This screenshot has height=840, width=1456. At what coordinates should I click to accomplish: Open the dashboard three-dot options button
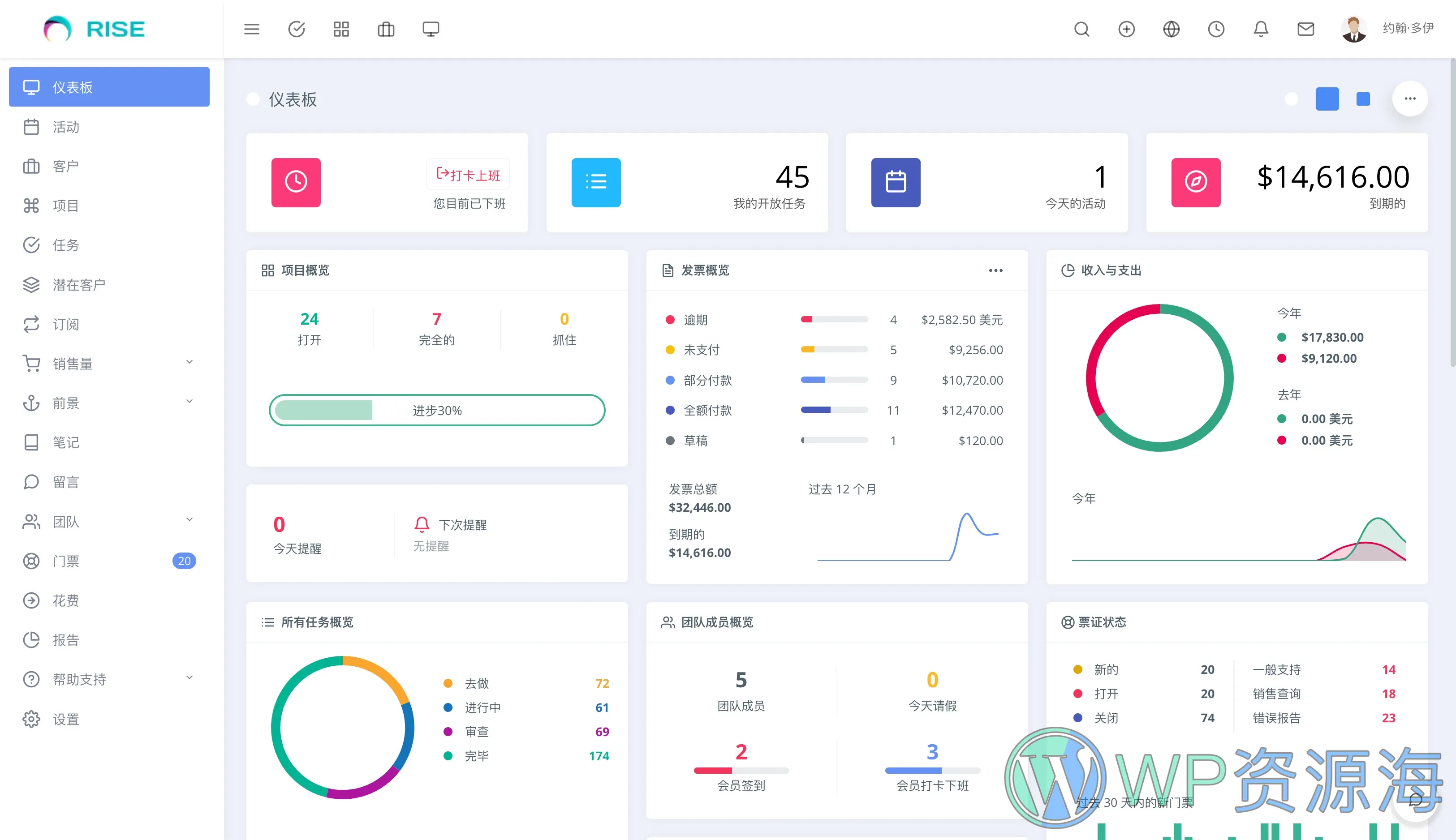1410,99
